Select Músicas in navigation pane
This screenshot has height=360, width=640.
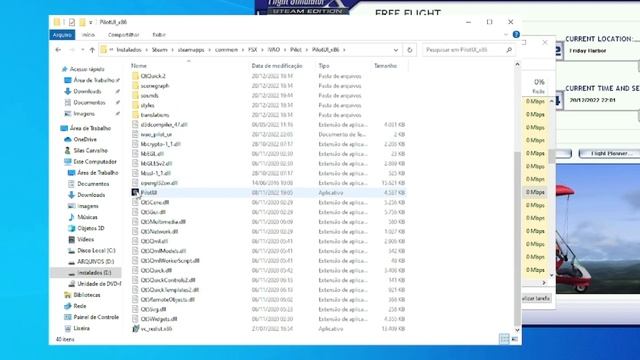(x=87, y=217)
